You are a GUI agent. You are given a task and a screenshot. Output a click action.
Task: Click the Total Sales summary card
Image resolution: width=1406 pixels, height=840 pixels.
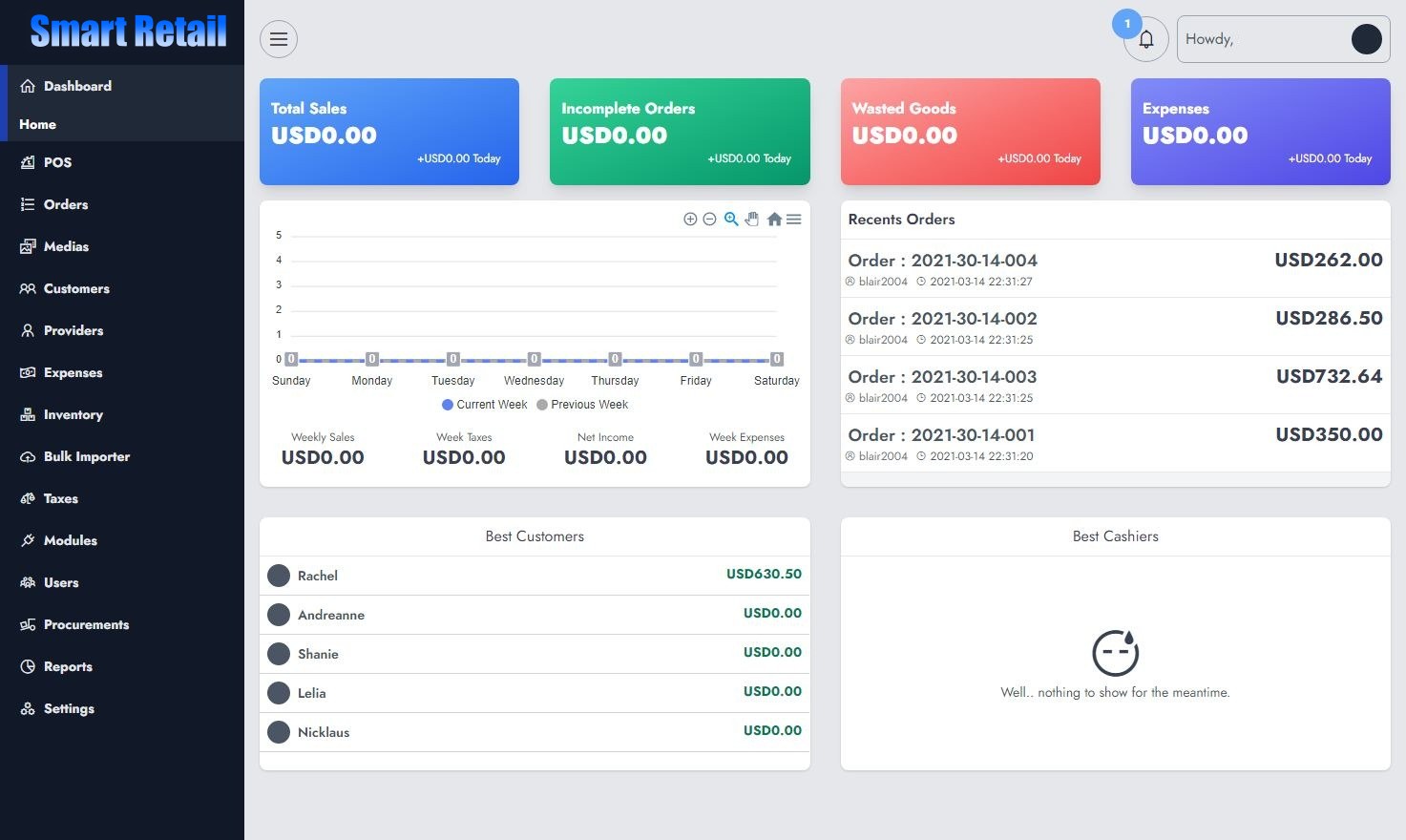[389, 132]
